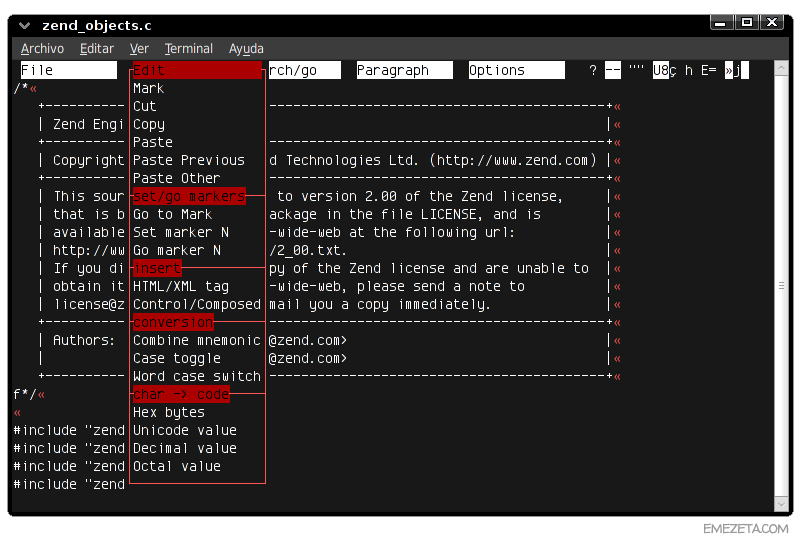Choose Mark from Edit menu

(148, 88)
